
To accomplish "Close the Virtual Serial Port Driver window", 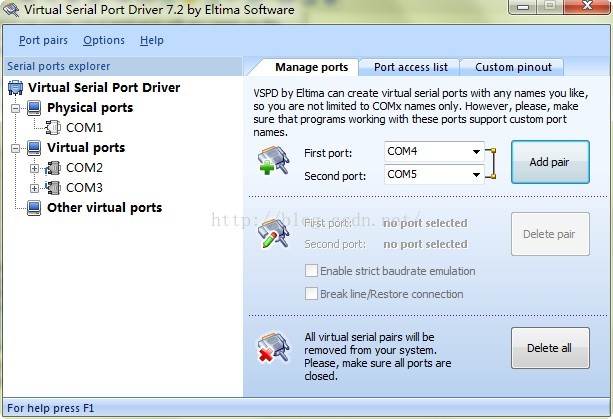I will [x=588, y=6].
